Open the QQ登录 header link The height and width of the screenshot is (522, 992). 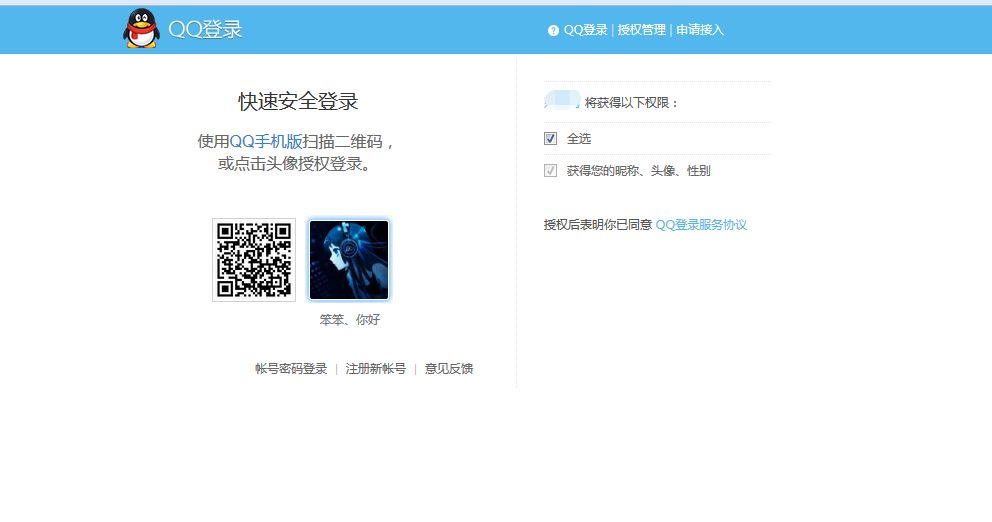click(x=585, y=30)
